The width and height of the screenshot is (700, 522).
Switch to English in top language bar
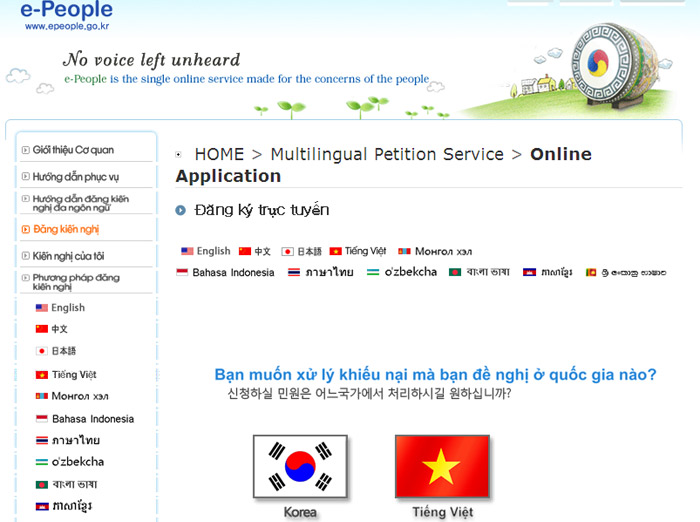tap(213, 251)
